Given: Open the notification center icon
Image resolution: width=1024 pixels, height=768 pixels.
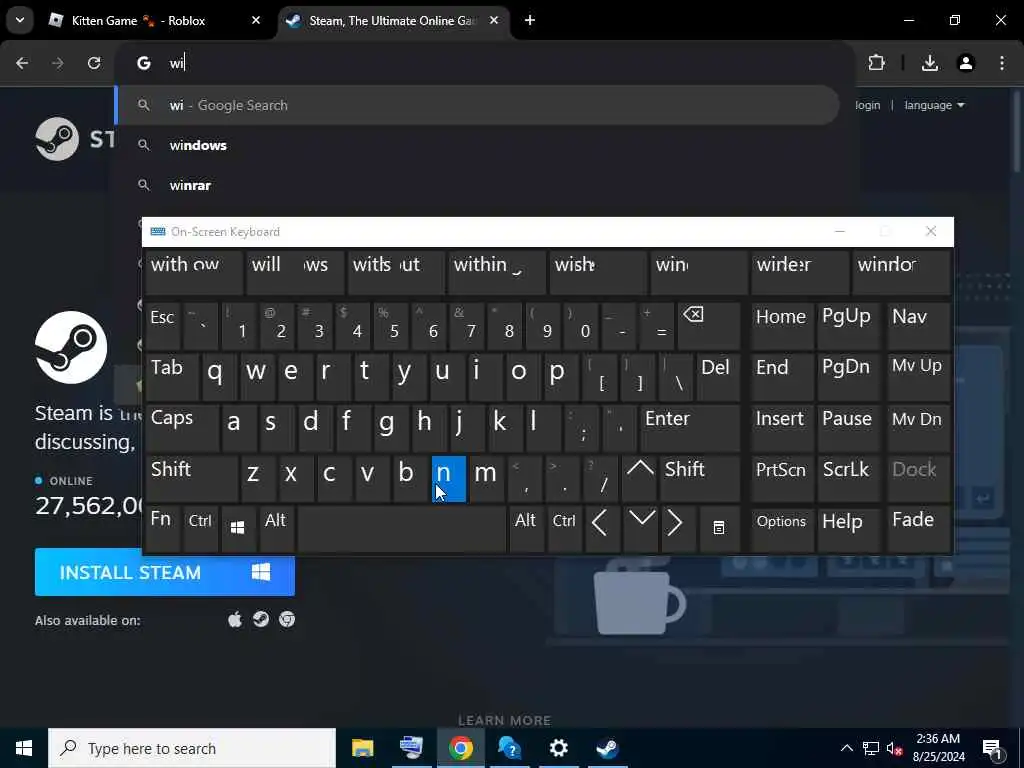Looking at the screenshot, I should tap(992, 748).
